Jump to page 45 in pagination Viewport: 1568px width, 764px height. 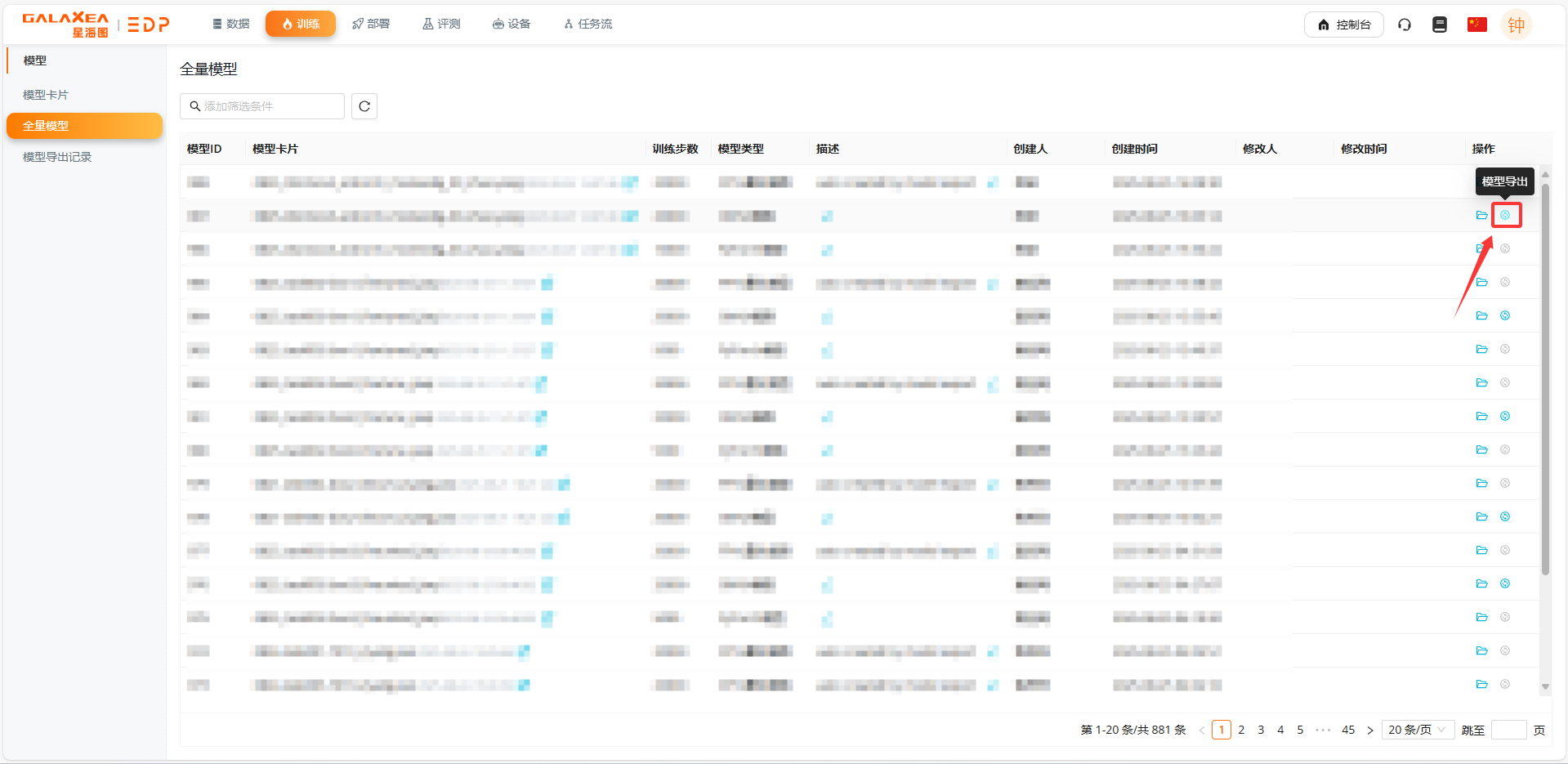1348,730
